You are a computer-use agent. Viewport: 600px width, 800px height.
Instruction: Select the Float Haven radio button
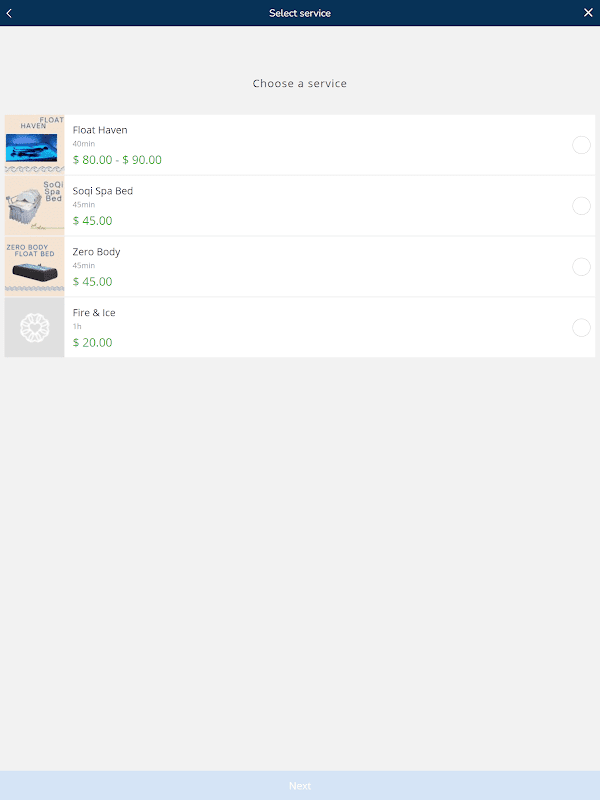coord(581,145)
